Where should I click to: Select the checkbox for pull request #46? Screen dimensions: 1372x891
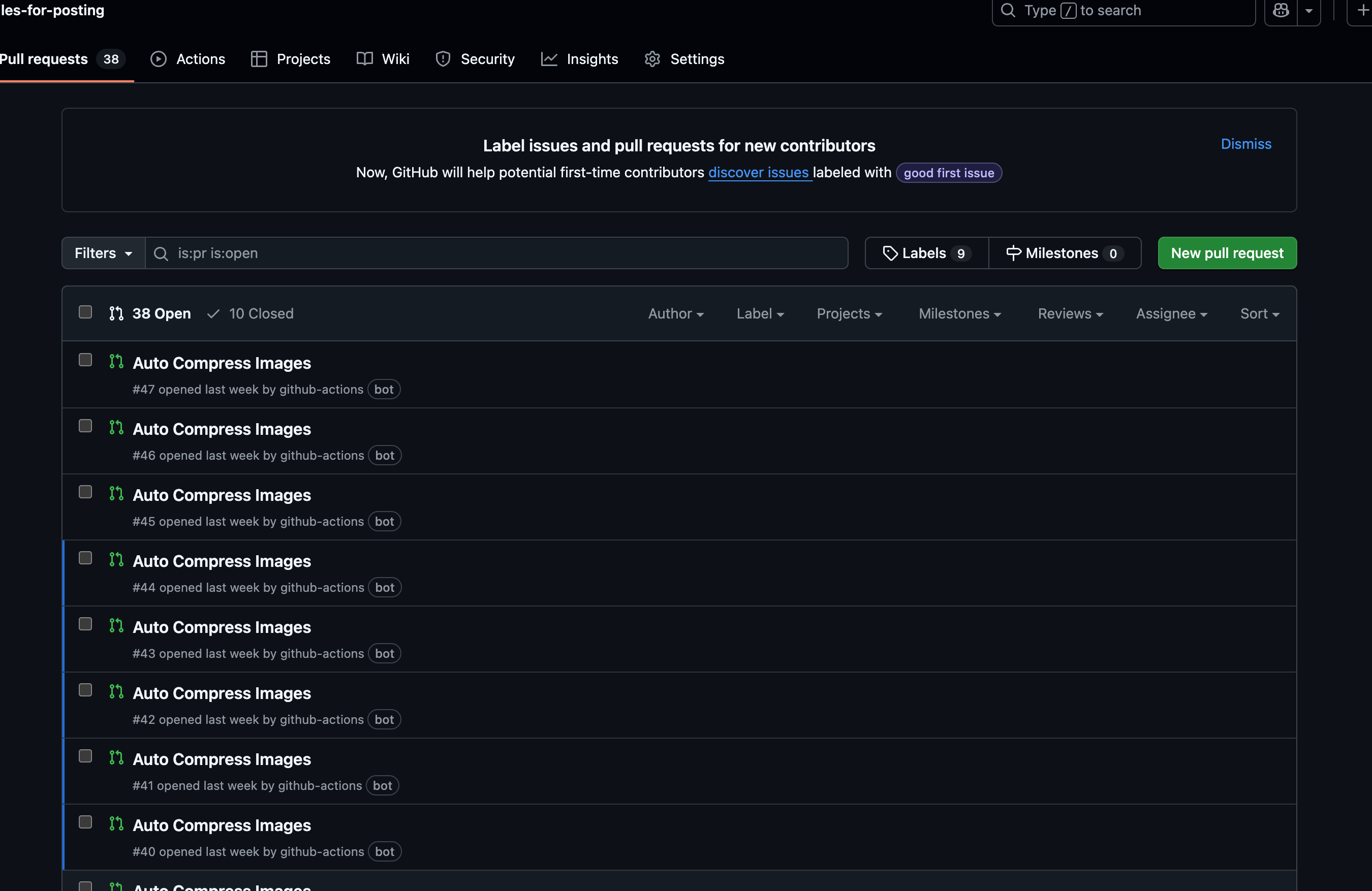tap(85, 426)
